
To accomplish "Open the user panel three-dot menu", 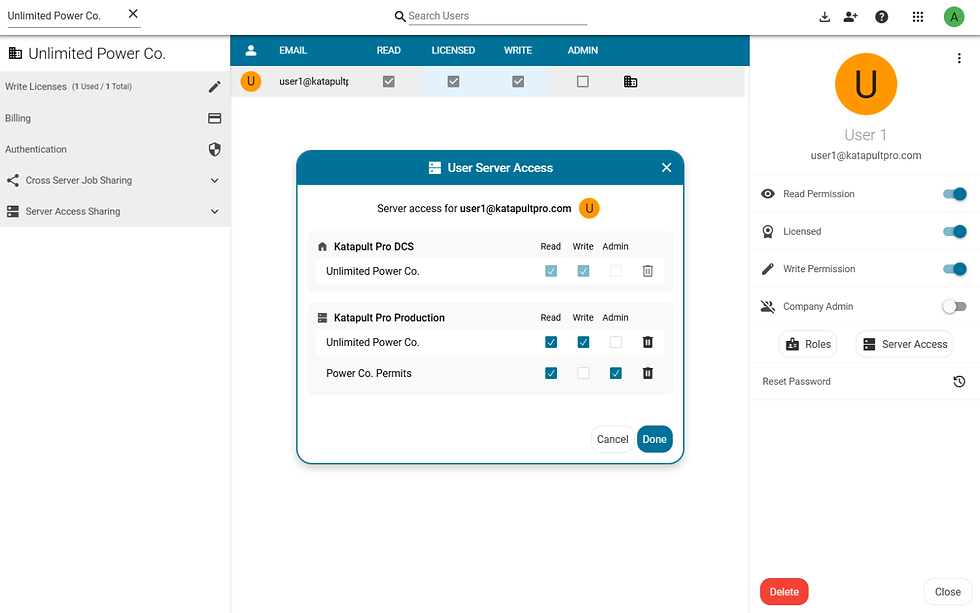I will pyautogui.click(x=959, y=59).
